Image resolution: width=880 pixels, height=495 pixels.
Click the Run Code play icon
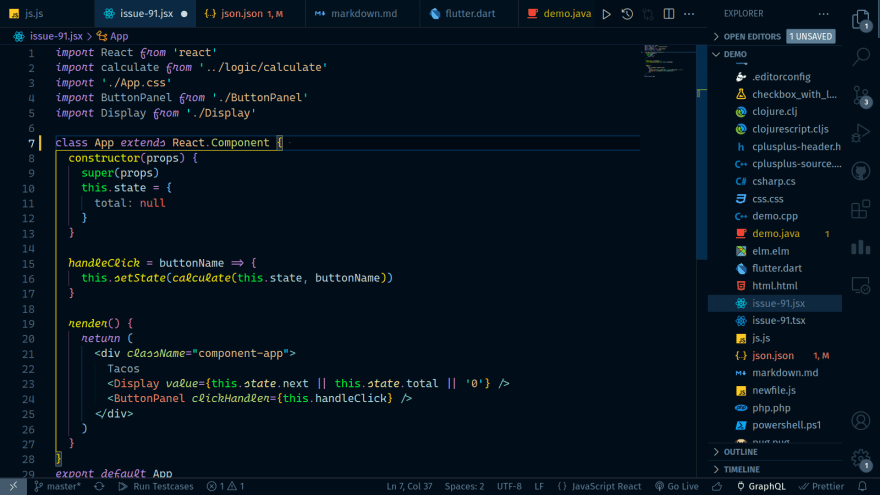pos(607,14)
